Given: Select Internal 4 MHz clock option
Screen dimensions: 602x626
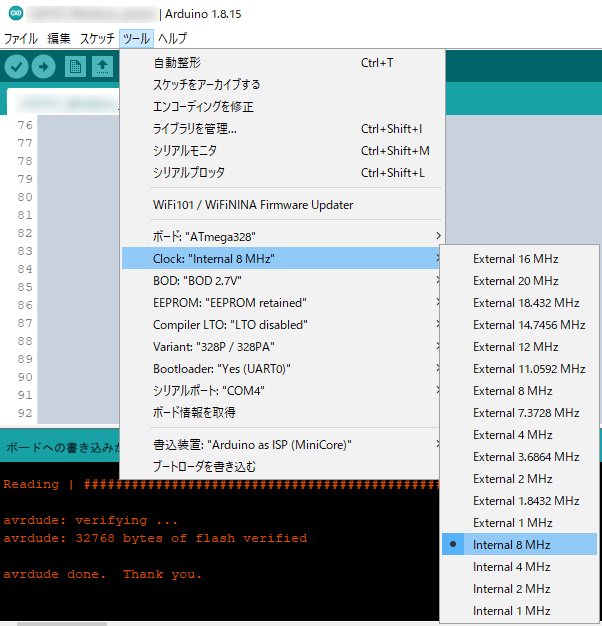Looking at the screenshot, I should click(x=519, y=567).
